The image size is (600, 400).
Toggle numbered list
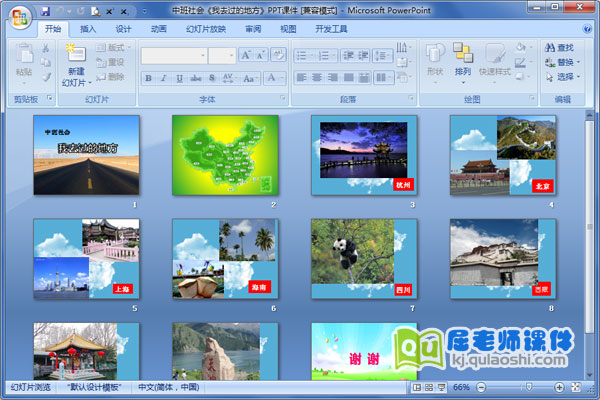point(326,56)
